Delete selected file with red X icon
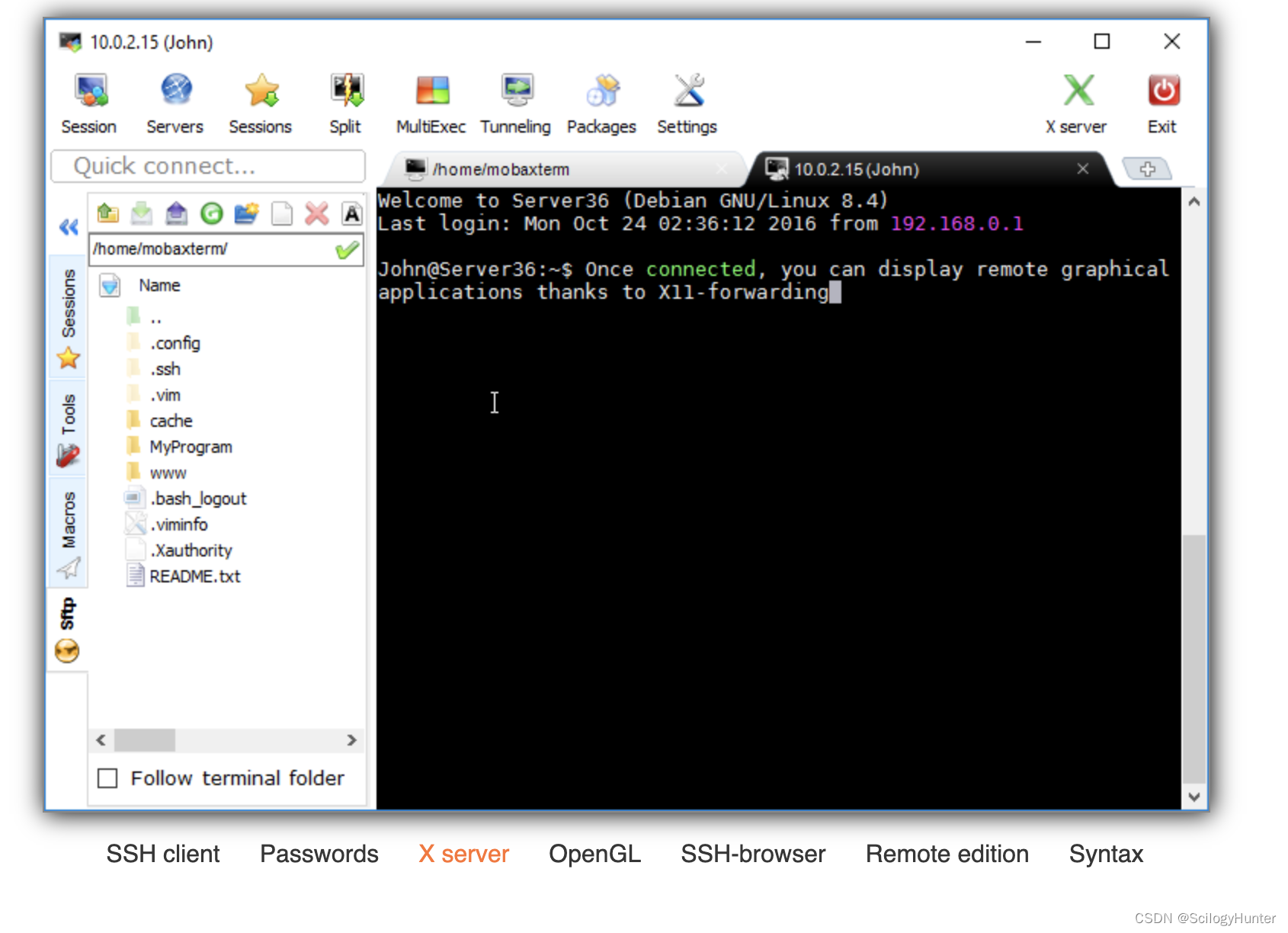This screenshot has height=933, width=1288. [317, 213]
